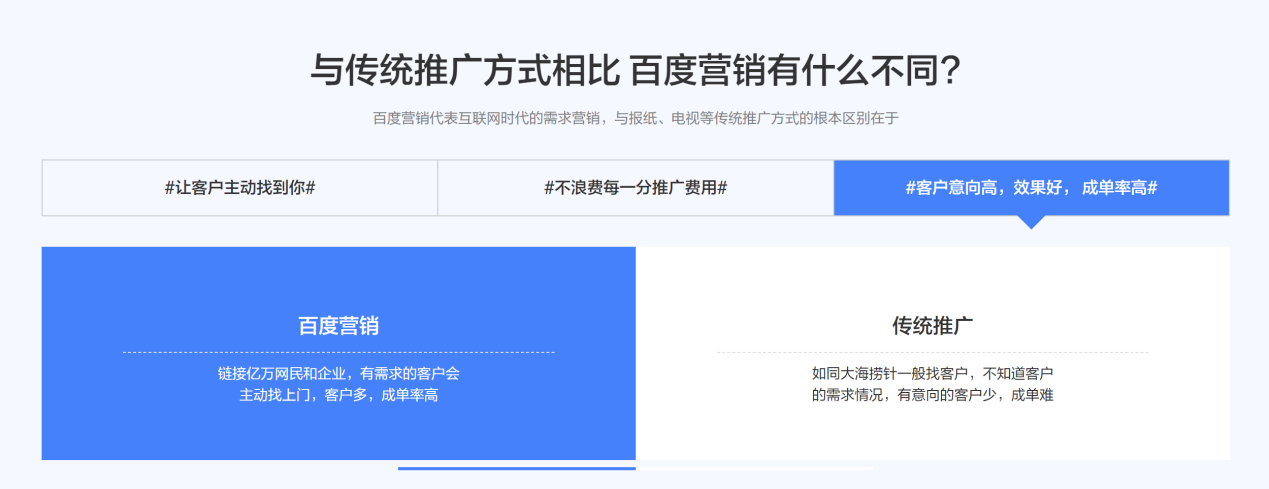Click the heading 与传统推广方式相比 百度营销有什么不同？
Image resolution: width=1269 pixels, height=489 pixels.
click(635, 72)
